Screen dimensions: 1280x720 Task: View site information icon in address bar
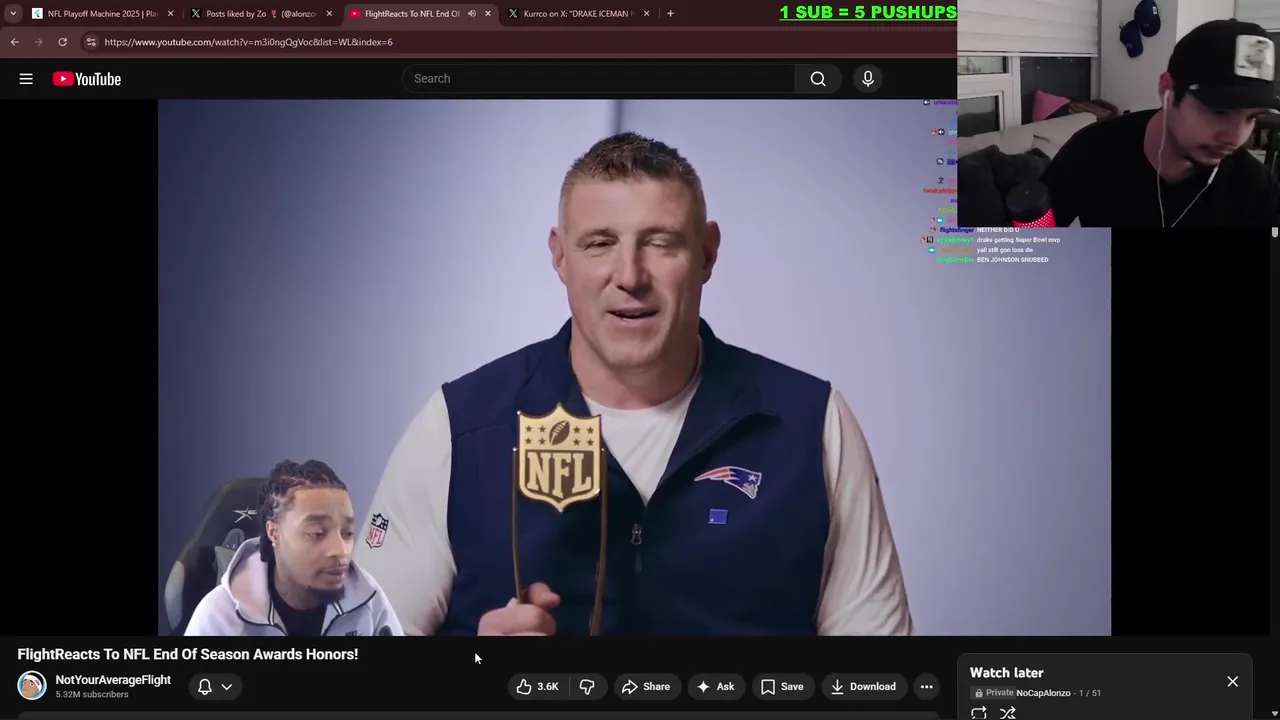click(x=91, y=42)
